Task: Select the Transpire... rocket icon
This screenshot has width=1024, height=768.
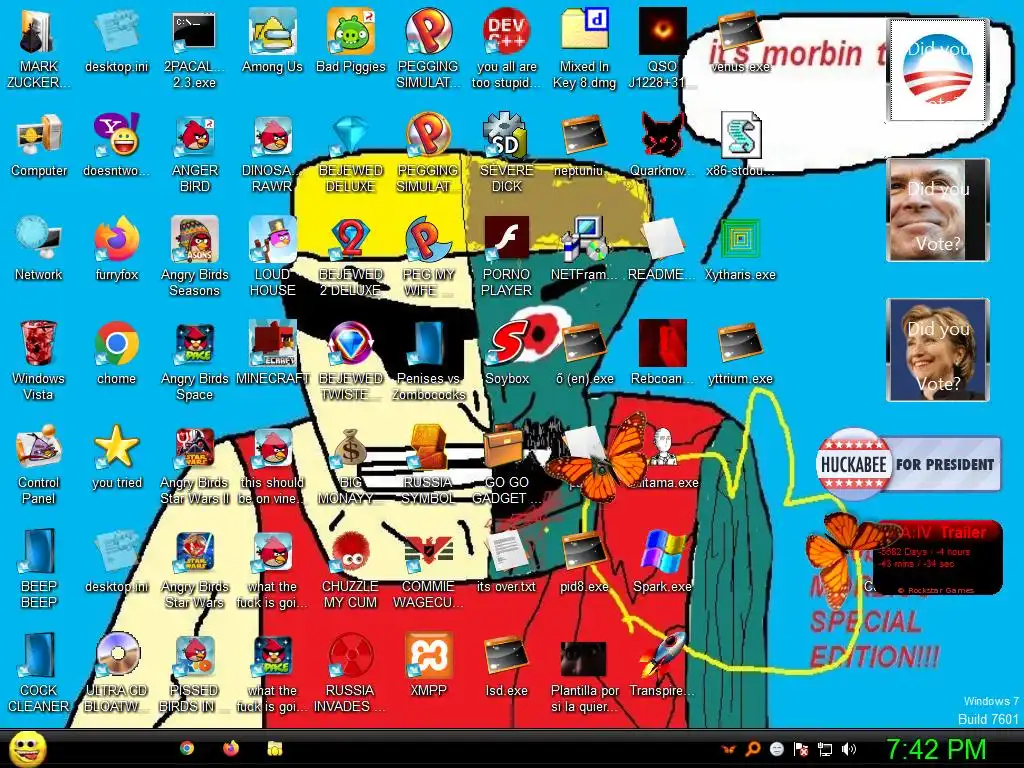Action: (x=662, y=664)
